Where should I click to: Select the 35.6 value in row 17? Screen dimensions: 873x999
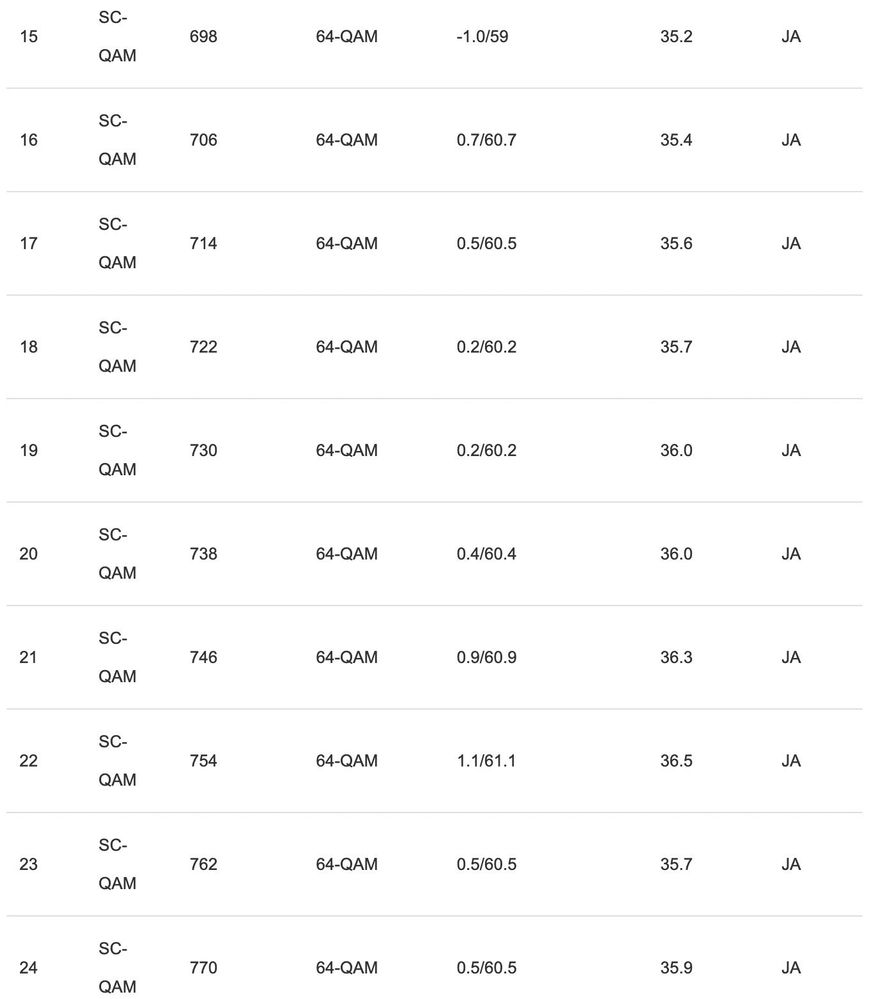tap(676, 243)
